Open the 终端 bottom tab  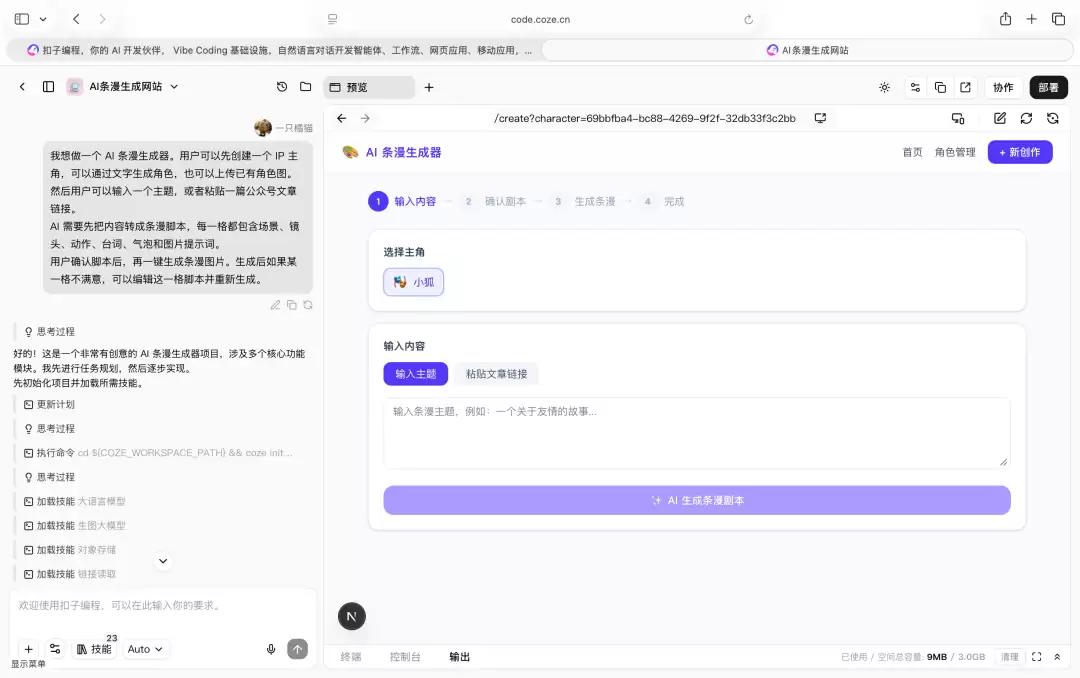click(x=351, y=657)
